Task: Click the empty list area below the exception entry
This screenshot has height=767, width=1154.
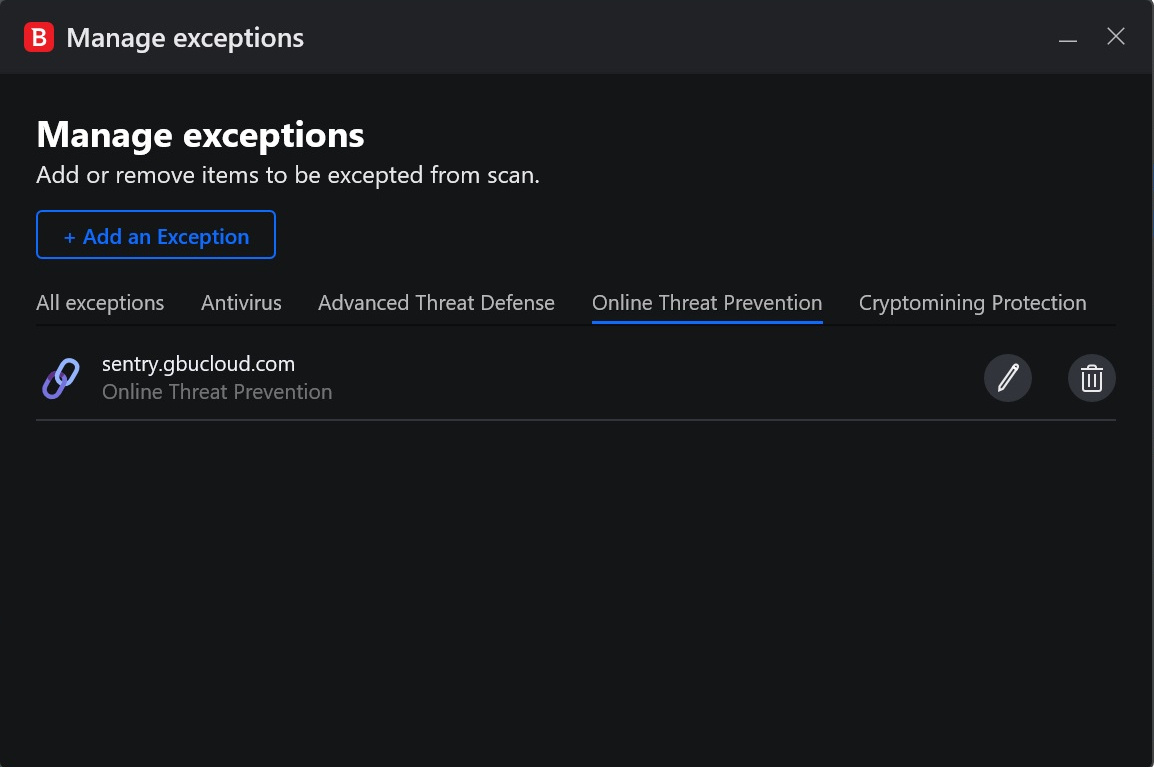Action: (x=576, y=580)
